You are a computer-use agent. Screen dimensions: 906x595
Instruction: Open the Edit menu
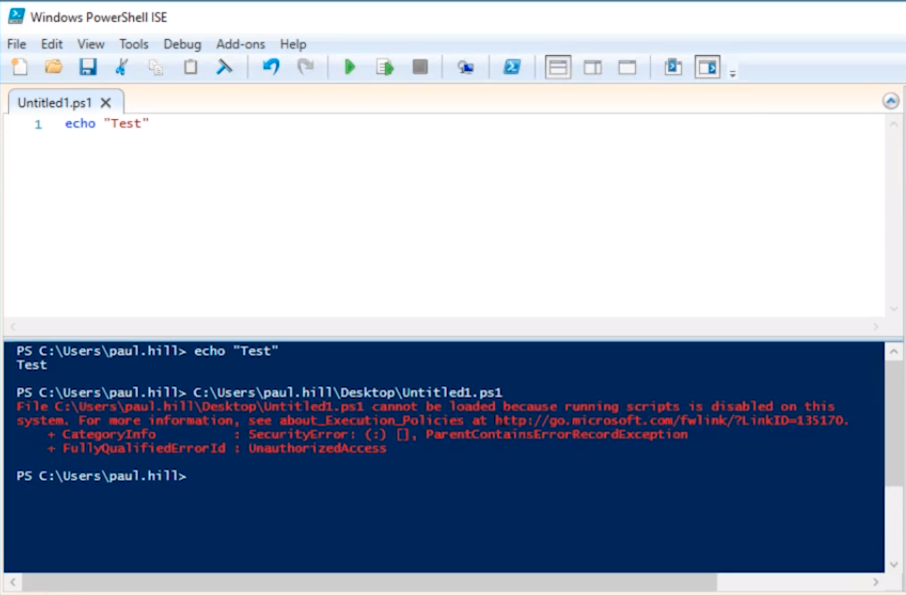point(51,44)
